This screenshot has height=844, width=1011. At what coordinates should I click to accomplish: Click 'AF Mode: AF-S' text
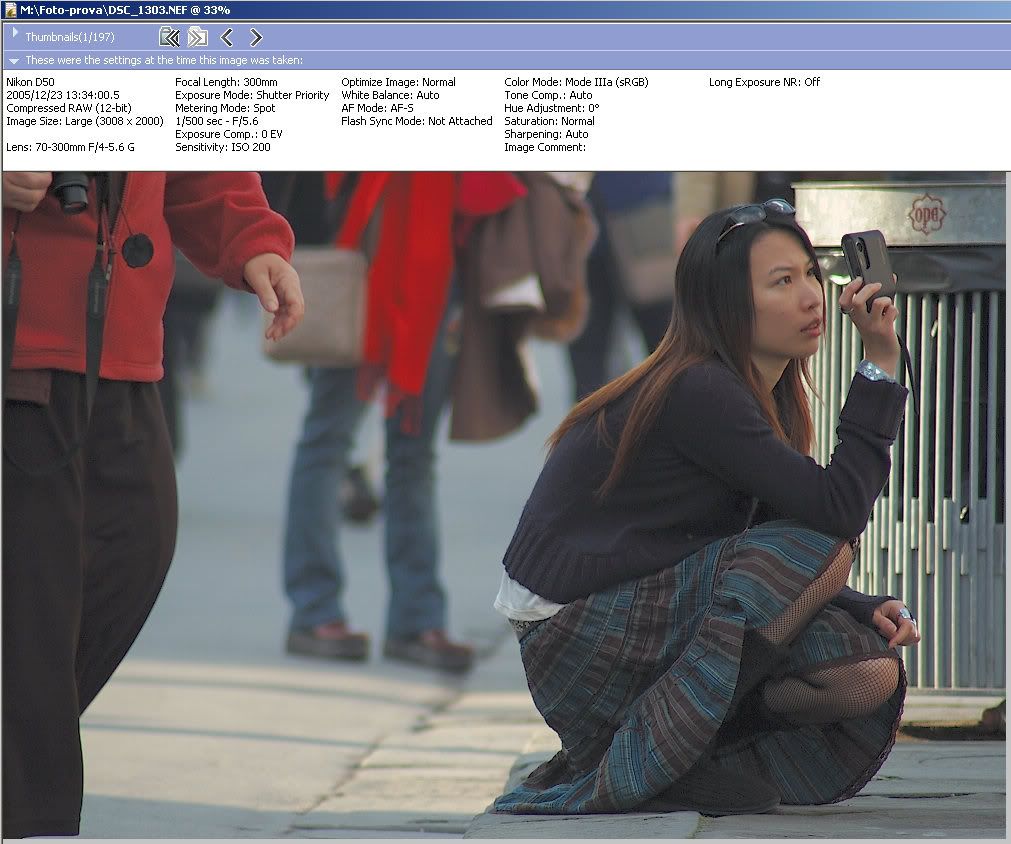coord(377,108)
